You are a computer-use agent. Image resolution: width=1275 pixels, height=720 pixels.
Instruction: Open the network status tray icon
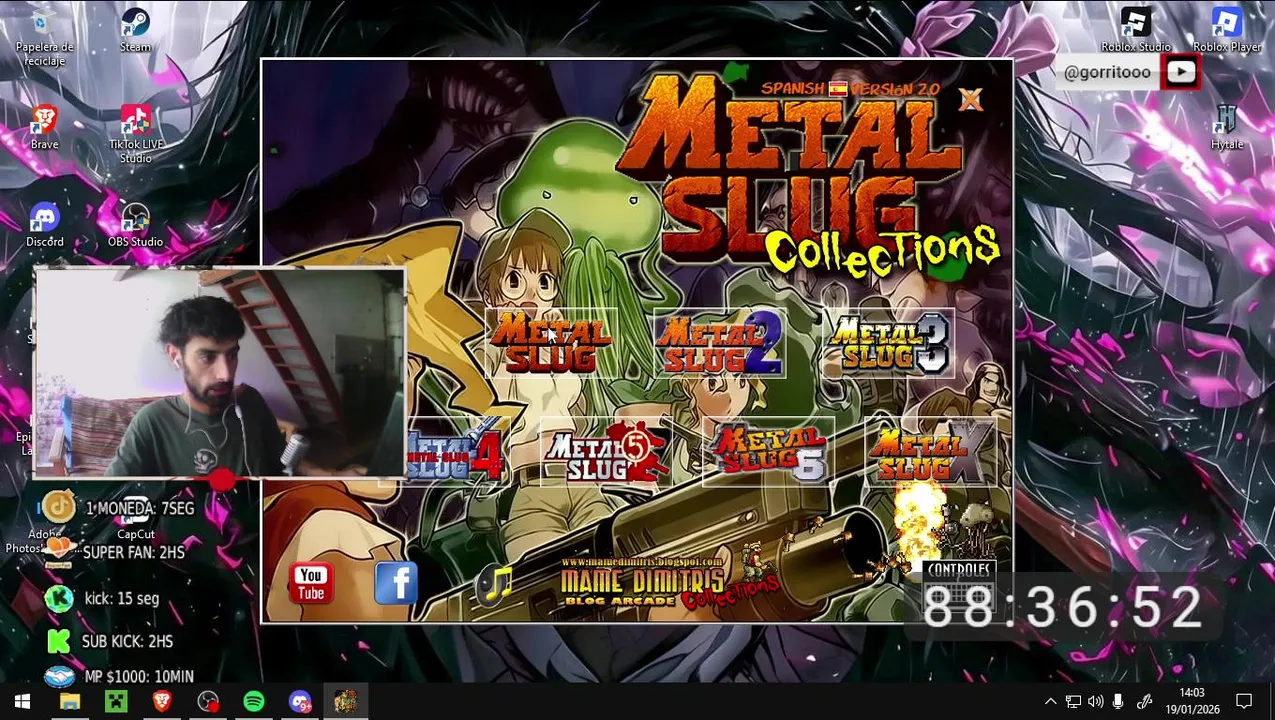point(1073,702)
